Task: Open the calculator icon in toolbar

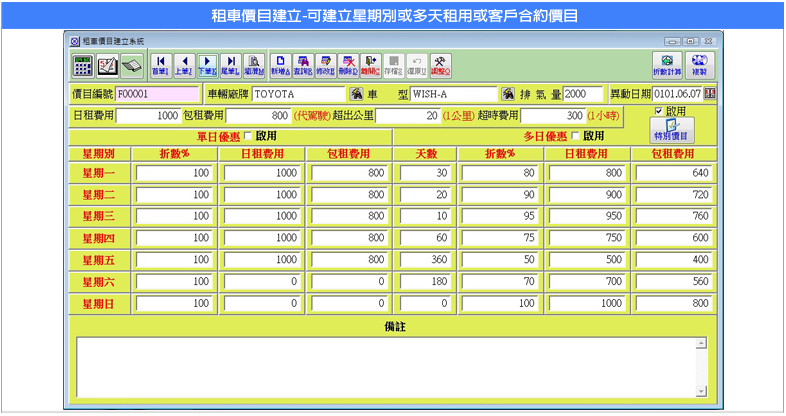Action: pyautogui.click(x=84, y=66)
